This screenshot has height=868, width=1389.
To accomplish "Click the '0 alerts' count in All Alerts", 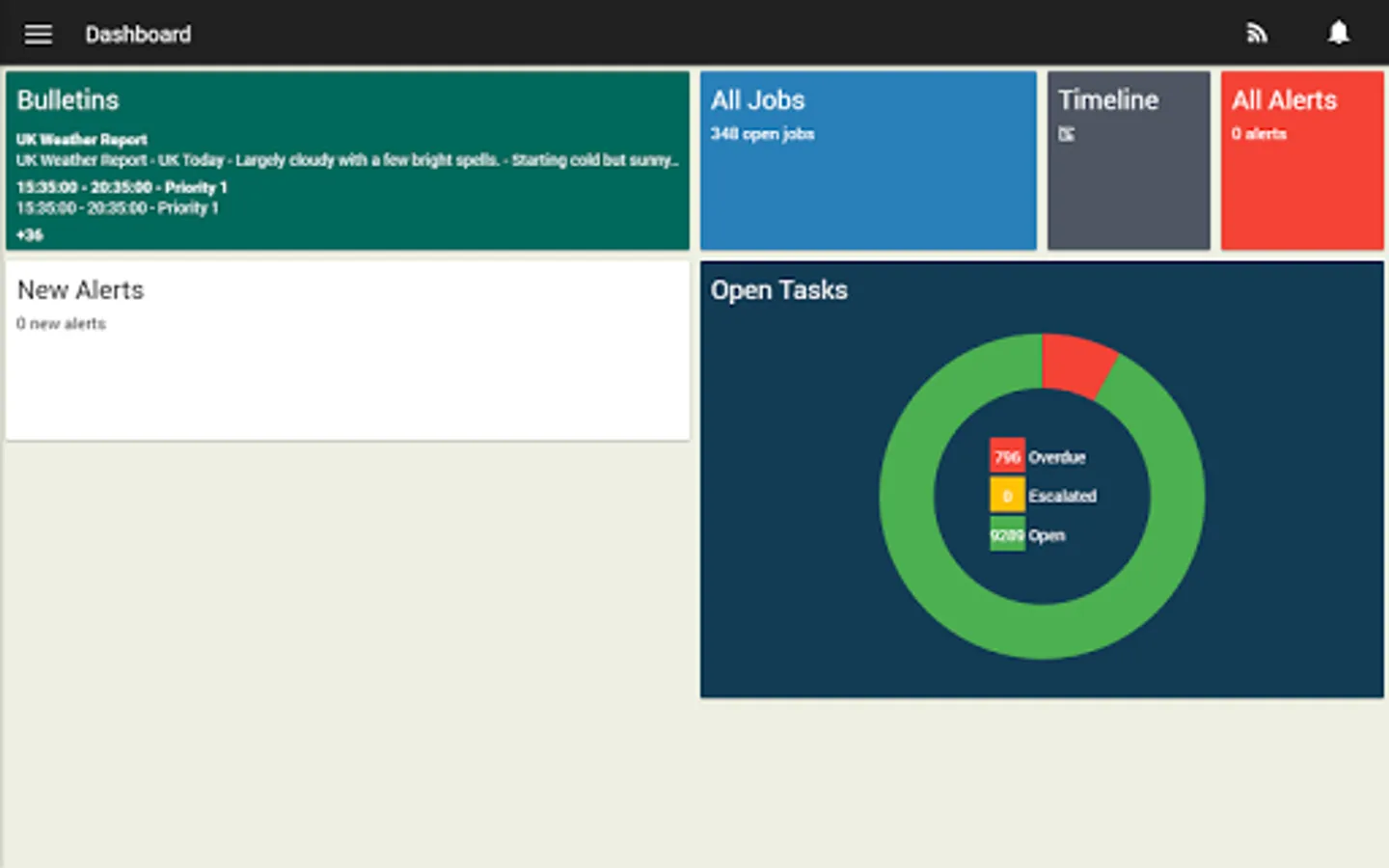I will (x=1259, y=134).
